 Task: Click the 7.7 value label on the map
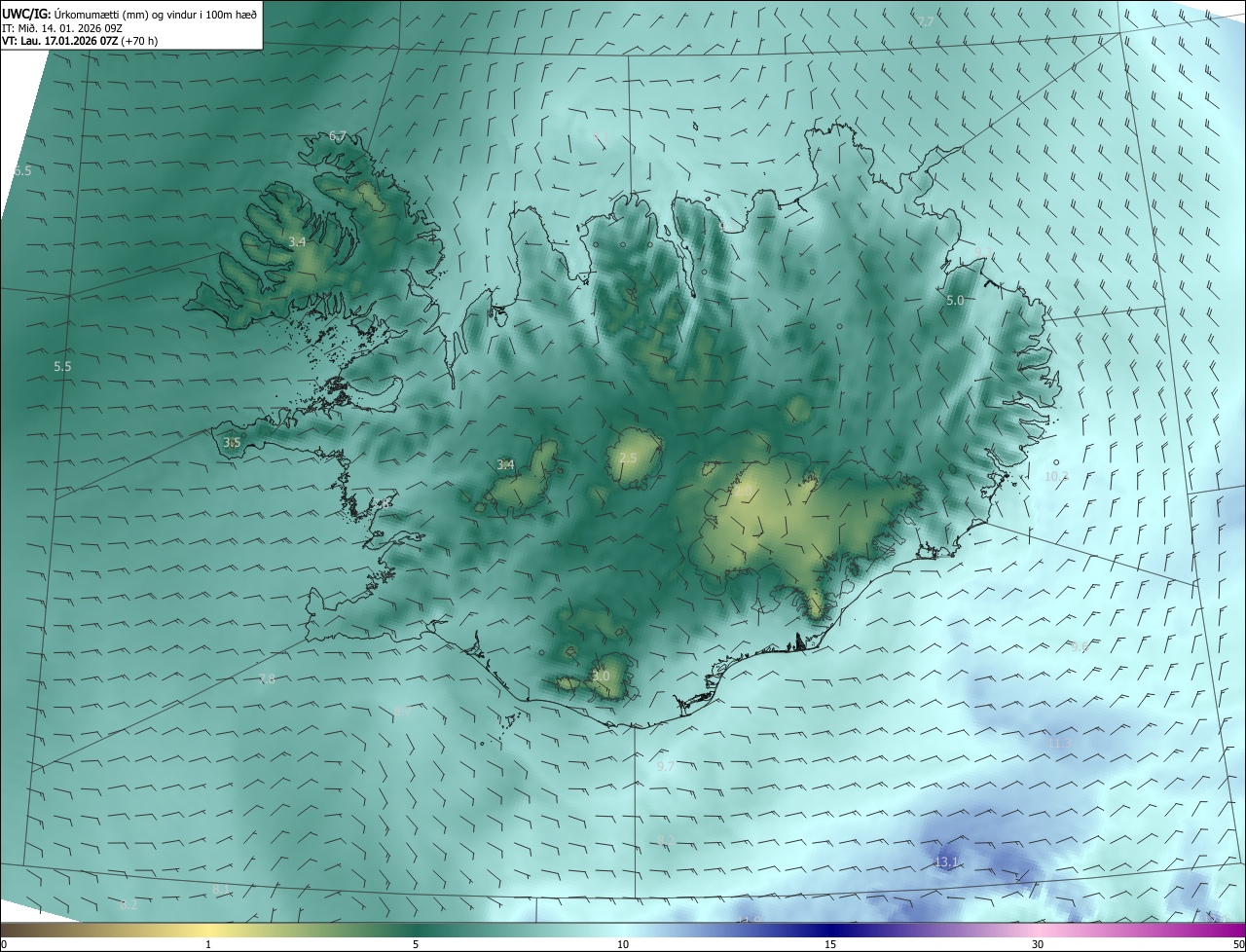point(926,21)
